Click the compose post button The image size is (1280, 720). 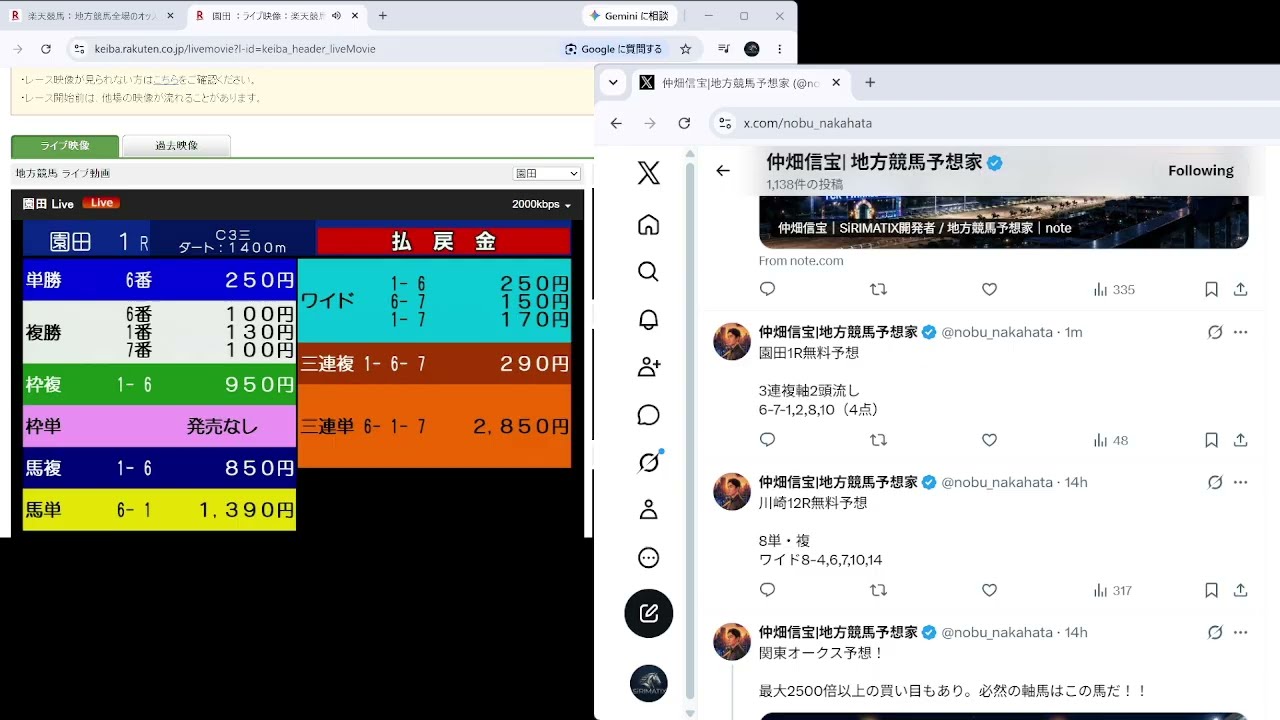coord(648,613)
